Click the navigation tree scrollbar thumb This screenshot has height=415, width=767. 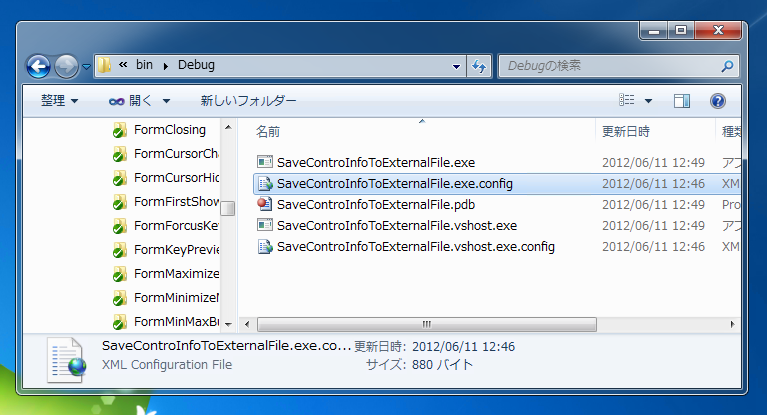(x=227, y=208)
